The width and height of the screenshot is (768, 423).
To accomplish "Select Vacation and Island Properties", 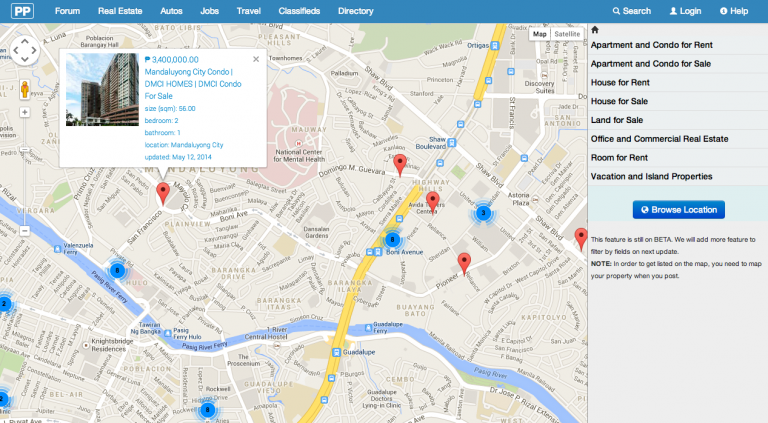I will coord(651,176).
